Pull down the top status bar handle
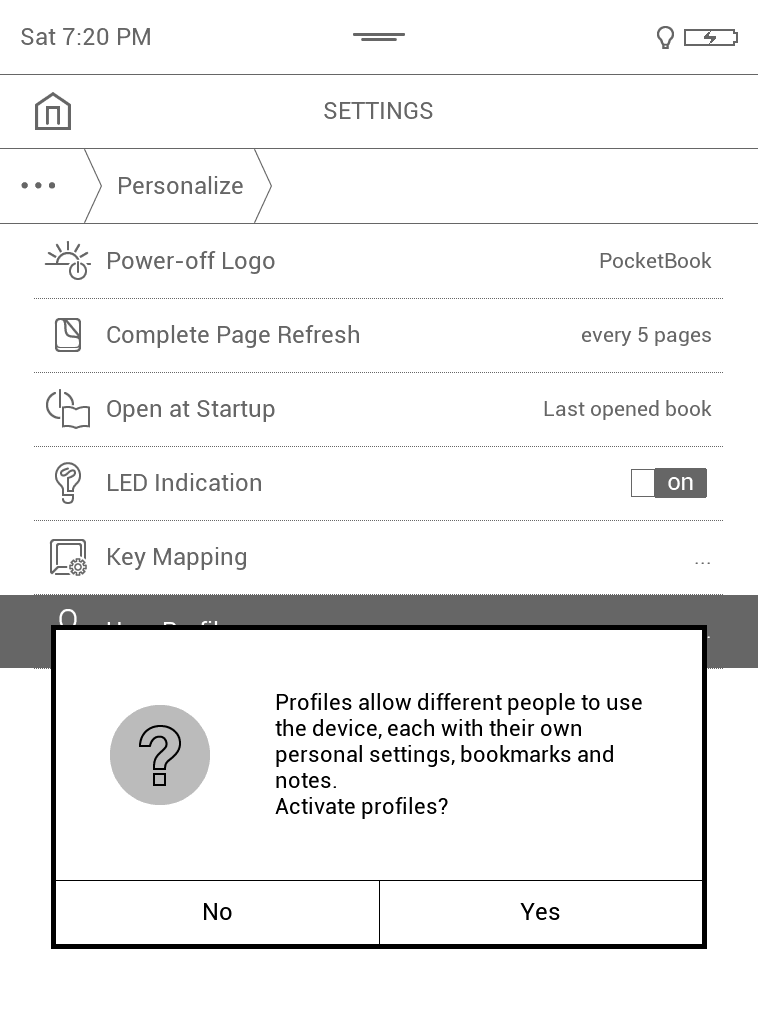The height and width of the screenshot is (1024, 758). [x=379, y=37]
